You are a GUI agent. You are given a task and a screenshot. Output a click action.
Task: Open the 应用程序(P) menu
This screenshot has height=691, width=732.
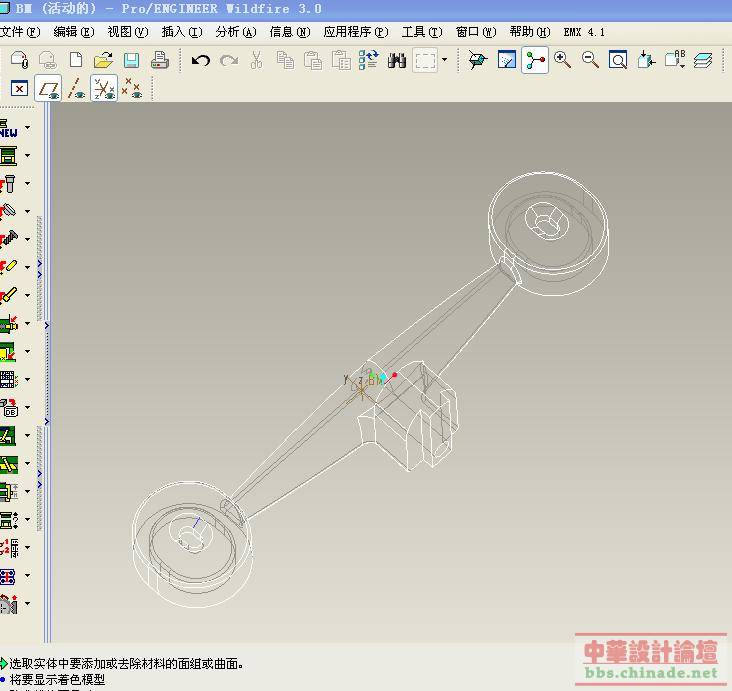tap(355, 32)
